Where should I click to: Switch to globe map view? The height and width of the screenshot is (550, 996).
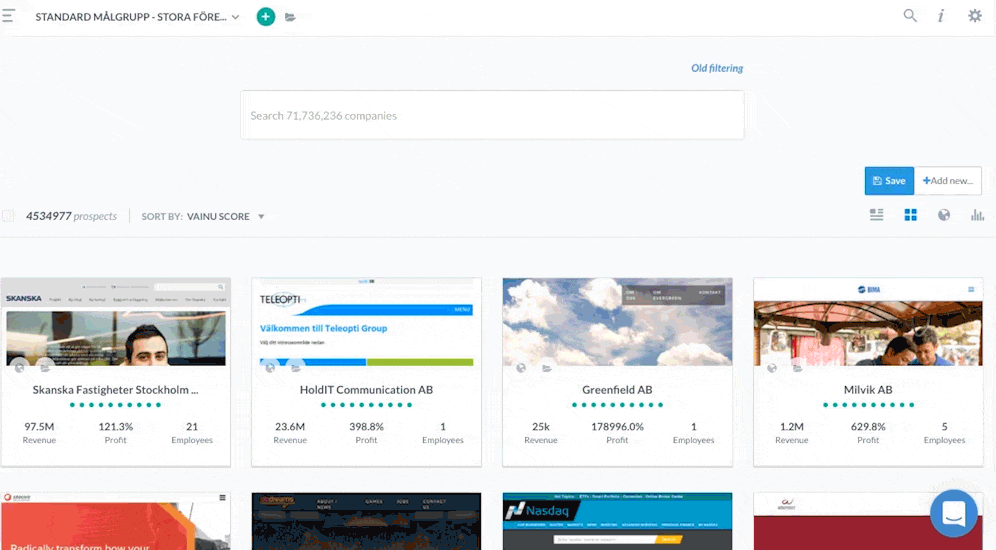tap(943, 215)
